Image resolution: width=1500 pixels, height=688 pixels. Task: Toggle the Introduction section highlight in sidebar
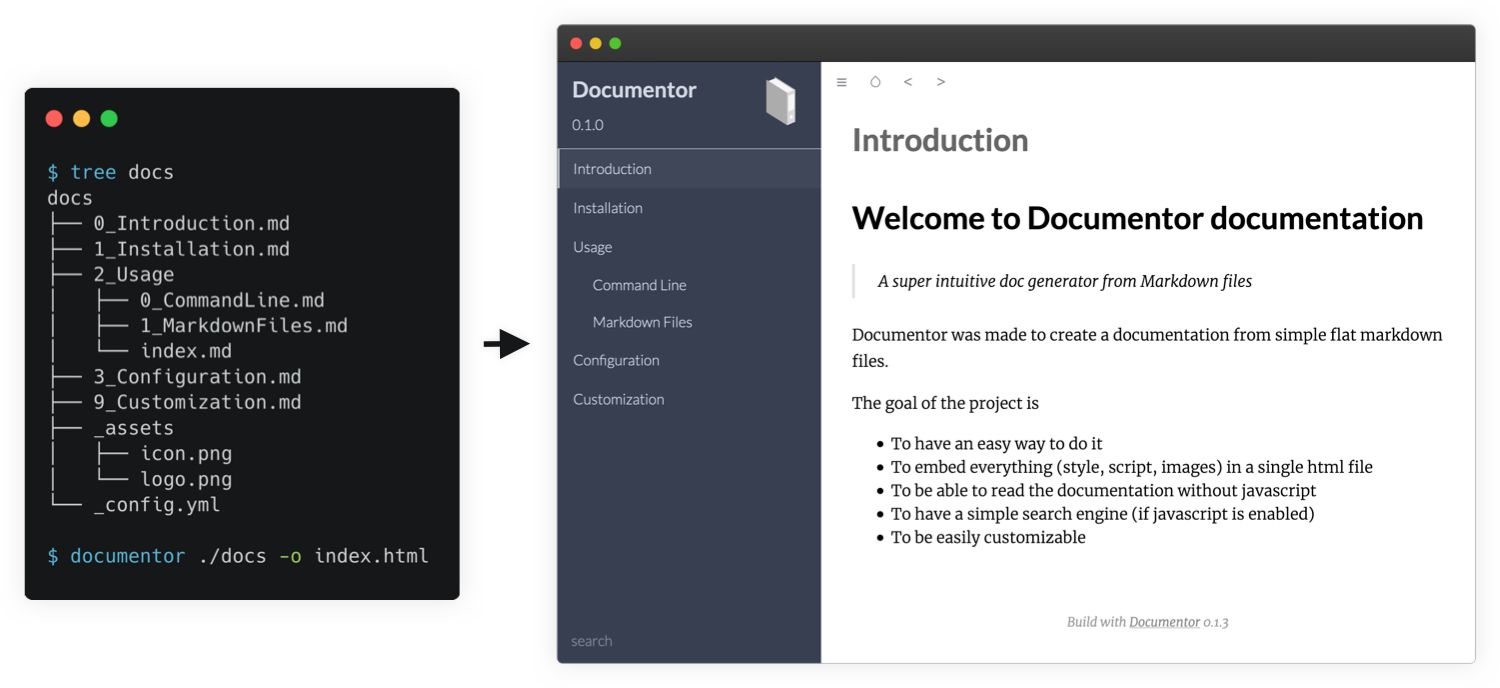click(611, 168)
